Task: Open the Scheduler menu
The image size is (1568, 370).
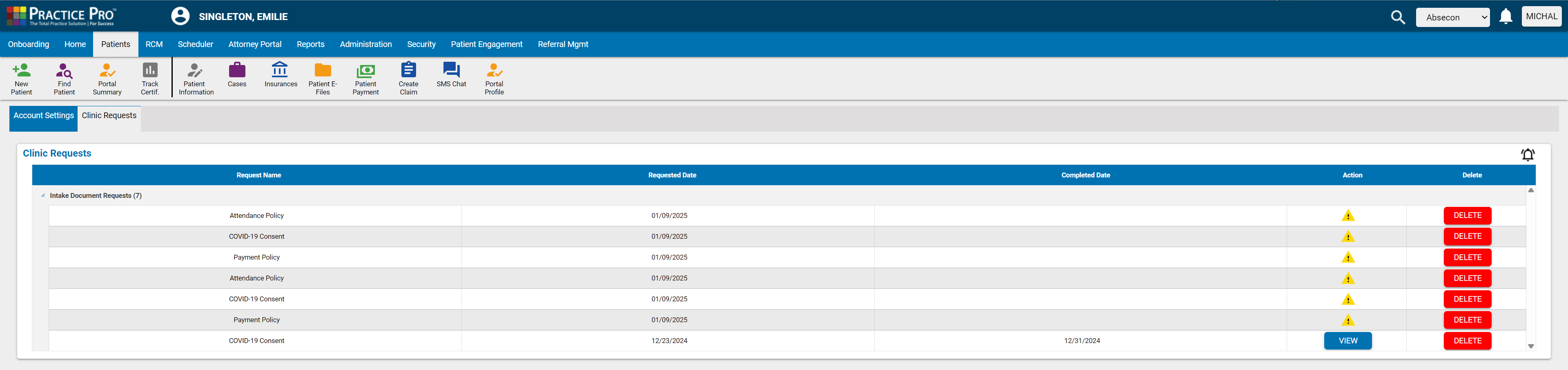Action: click(x=196, y=45)
